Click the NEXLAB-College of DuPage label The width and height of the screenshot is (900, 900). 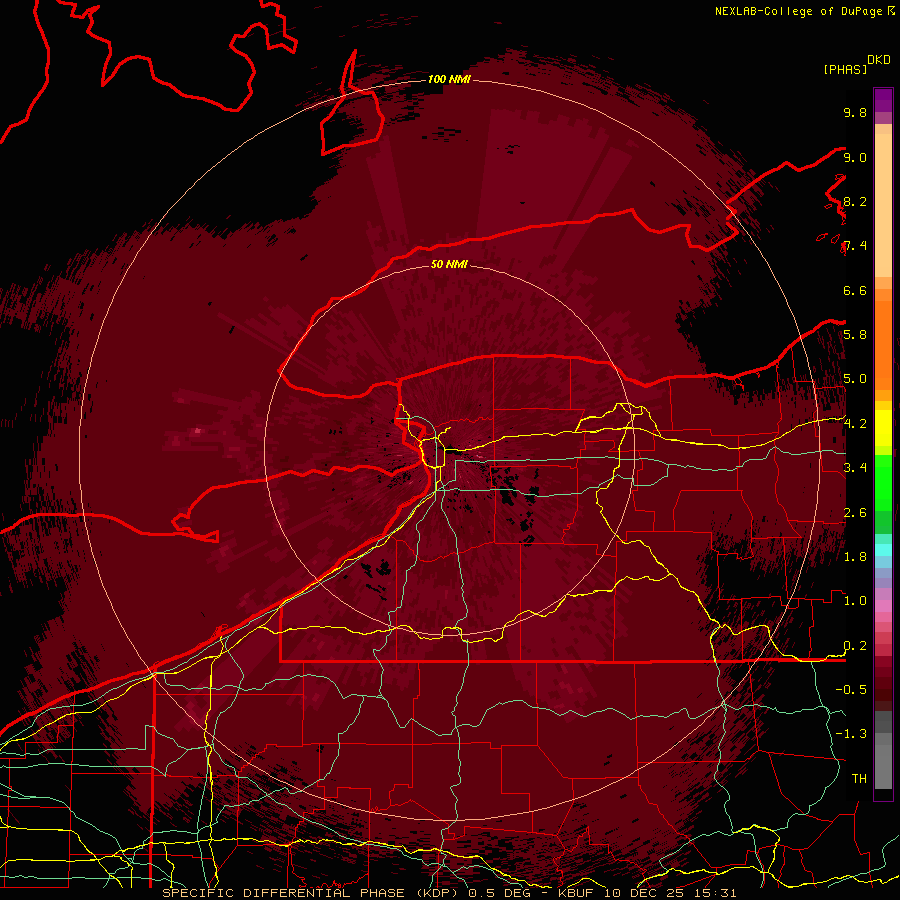point(799,11)
